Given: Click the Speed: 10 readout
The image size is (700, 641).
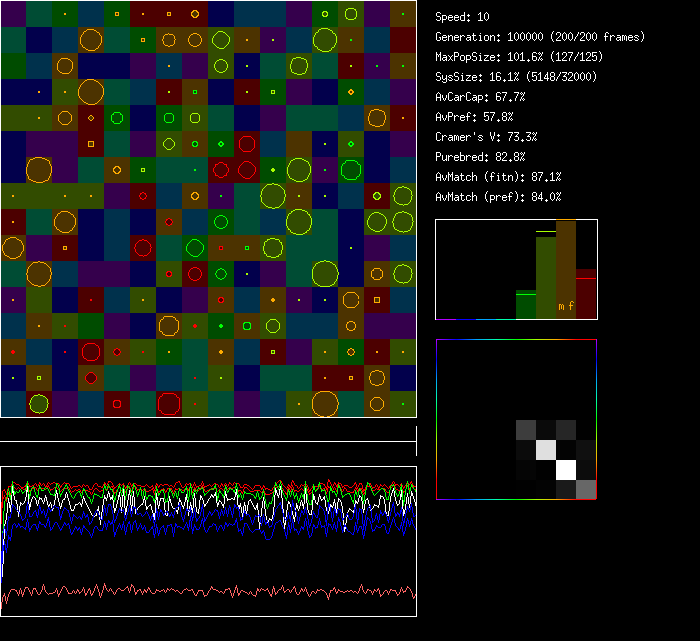Looking at the screenshot, I should pos(463,17).
